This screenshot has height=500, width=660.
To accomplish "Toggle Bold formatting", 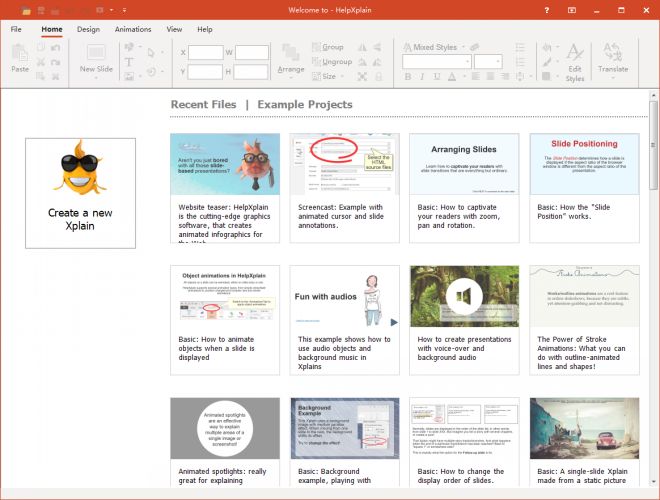I will [x=407, y=76].
